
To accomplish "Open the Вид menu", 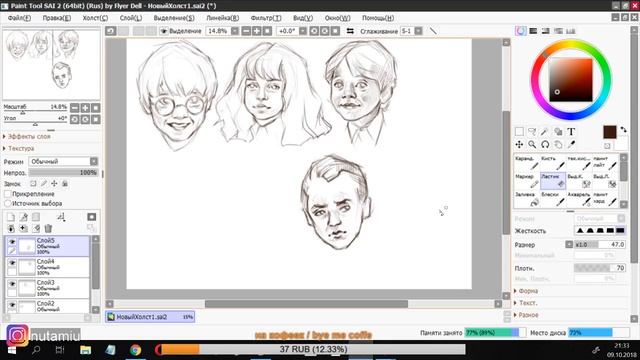I will pyautogui.click(x=303, y=18).
